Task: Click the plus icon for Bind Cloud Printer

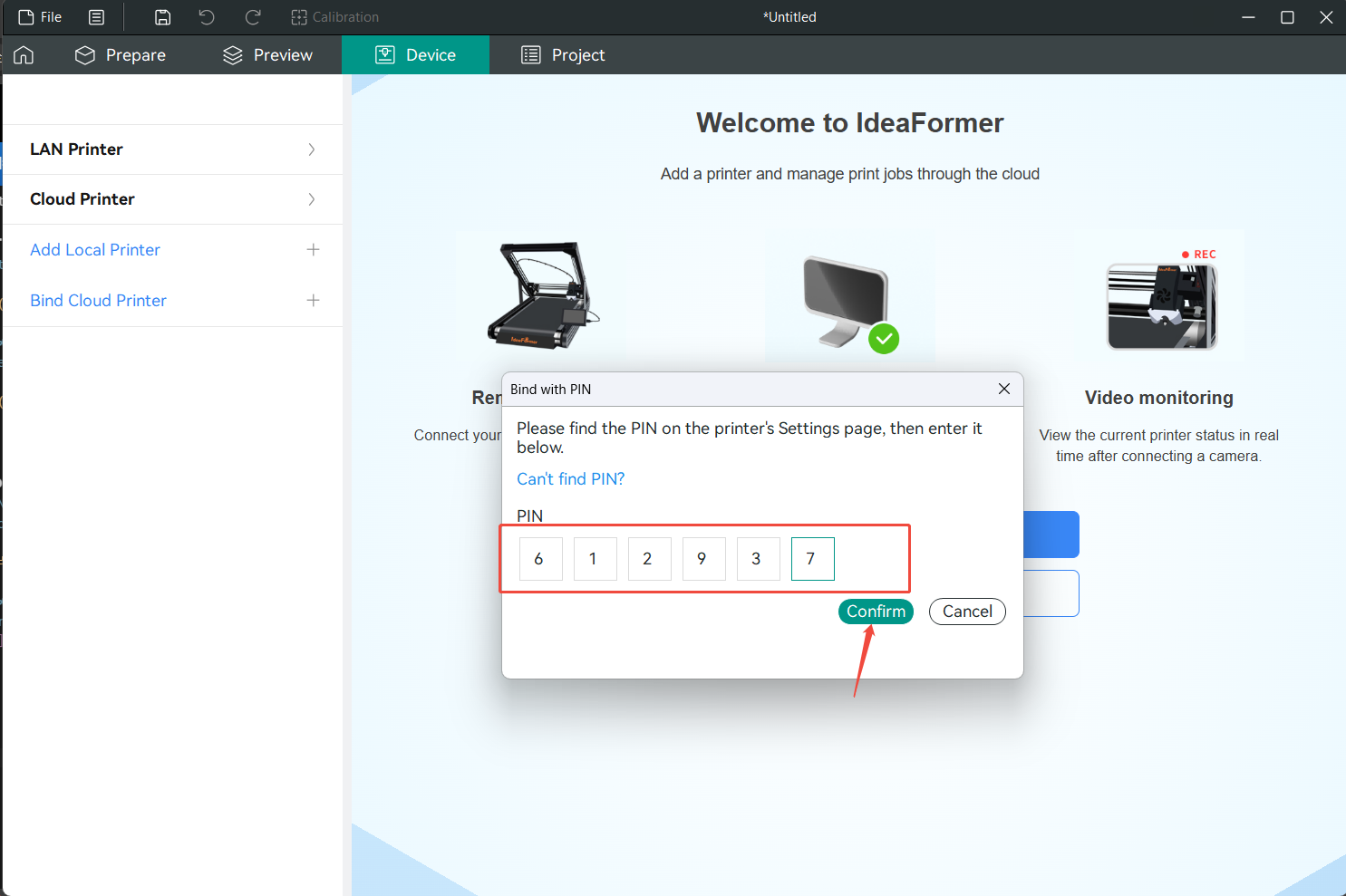Action: point(313,300)
